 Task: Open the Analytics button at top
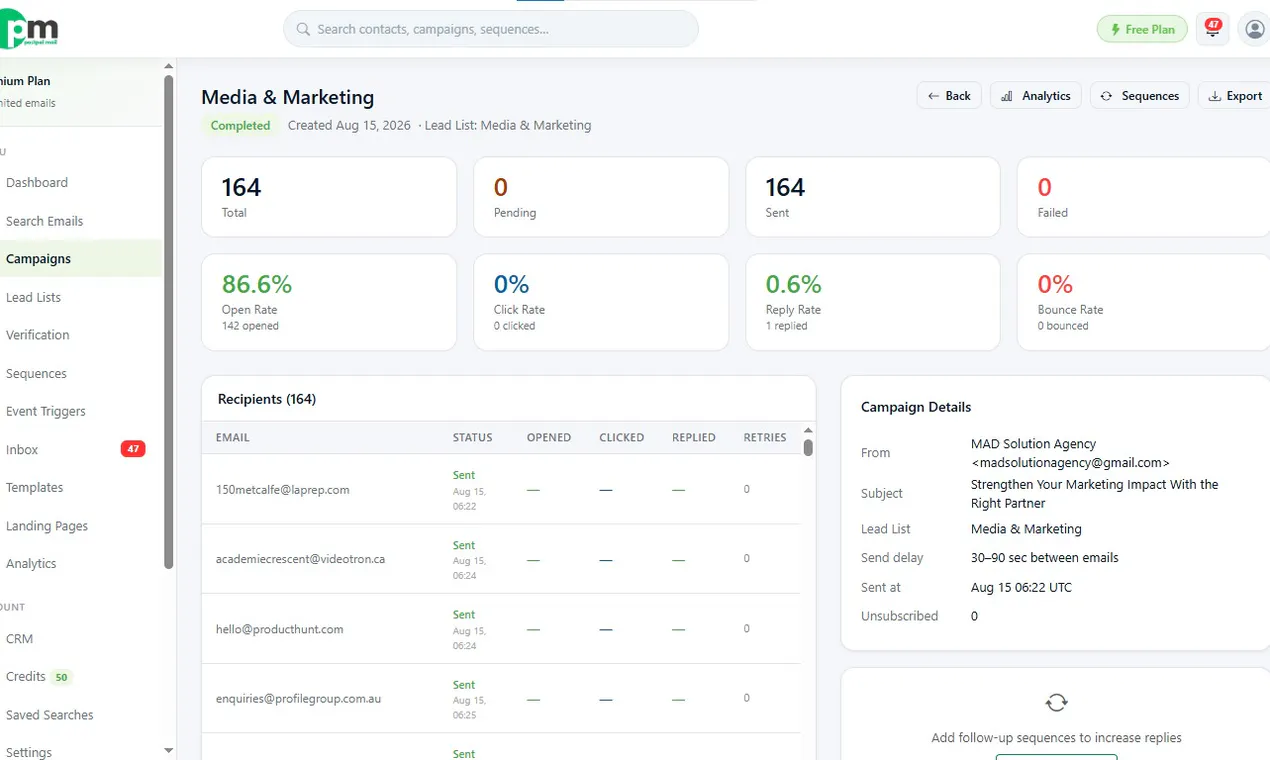point(1036,96)
